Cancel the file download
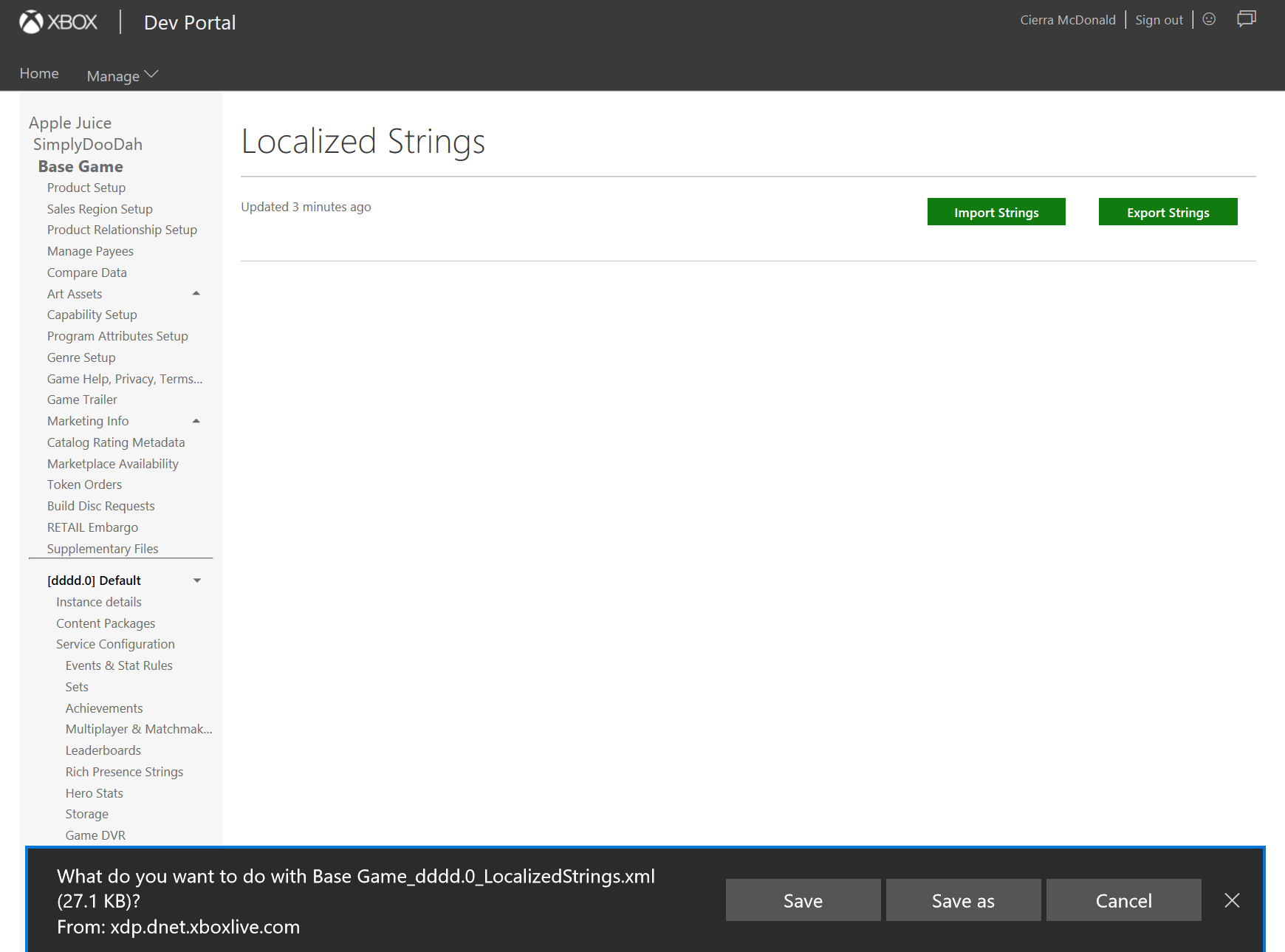Viewport: 1285px width, 952px height. tap(1123, 900)
